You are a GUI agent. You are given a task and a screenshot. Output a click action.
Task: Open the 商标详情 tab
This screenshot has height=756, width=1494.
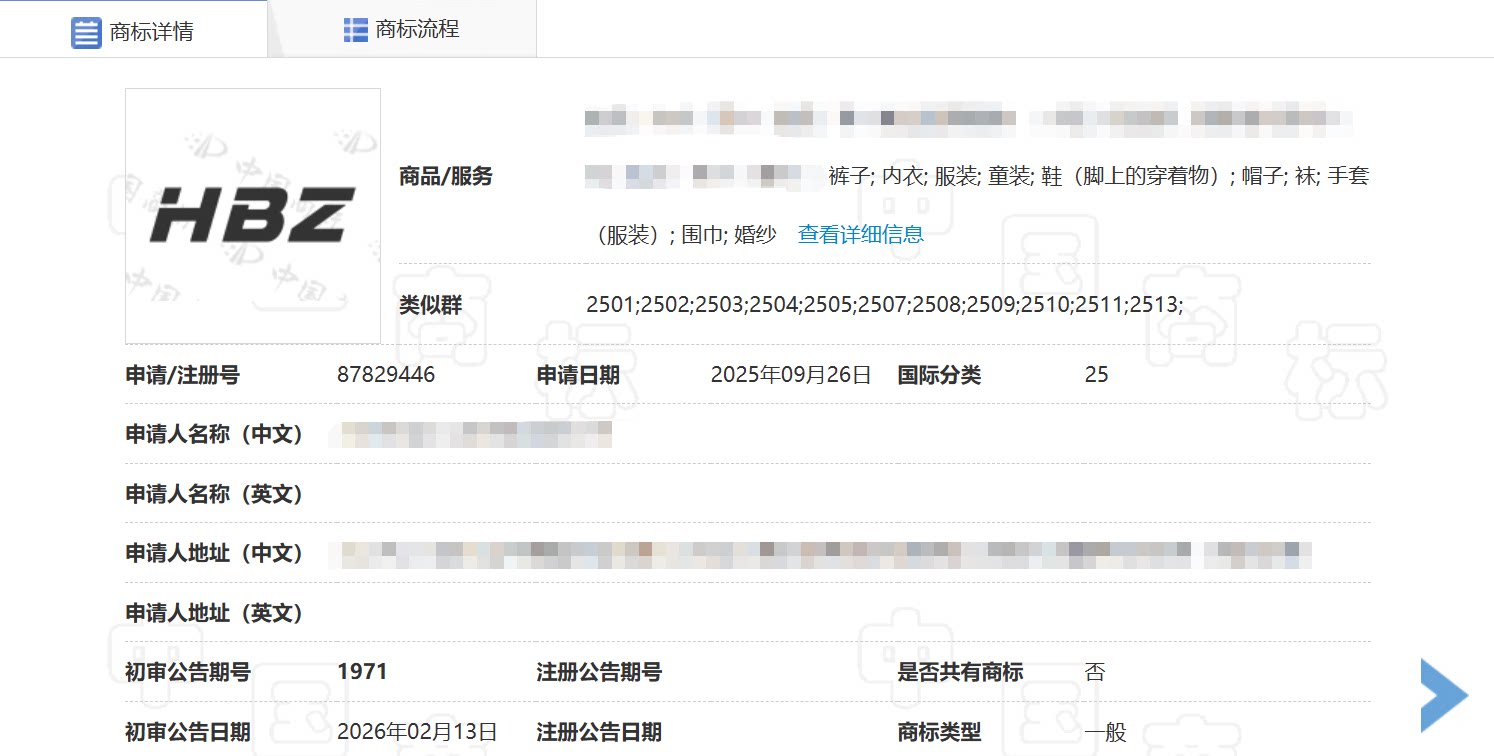coord(133,30)
